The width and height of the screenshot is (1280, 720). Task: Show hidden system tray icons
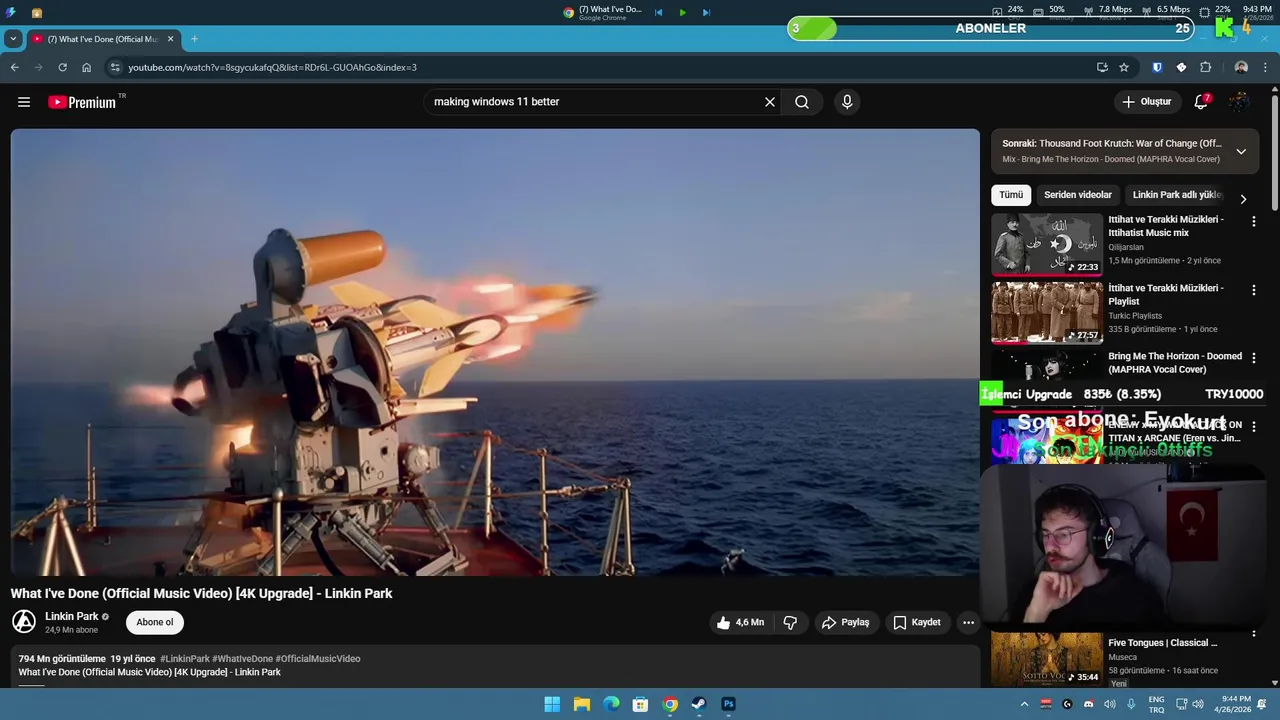pyautogui.click(x=1023, y=704)
